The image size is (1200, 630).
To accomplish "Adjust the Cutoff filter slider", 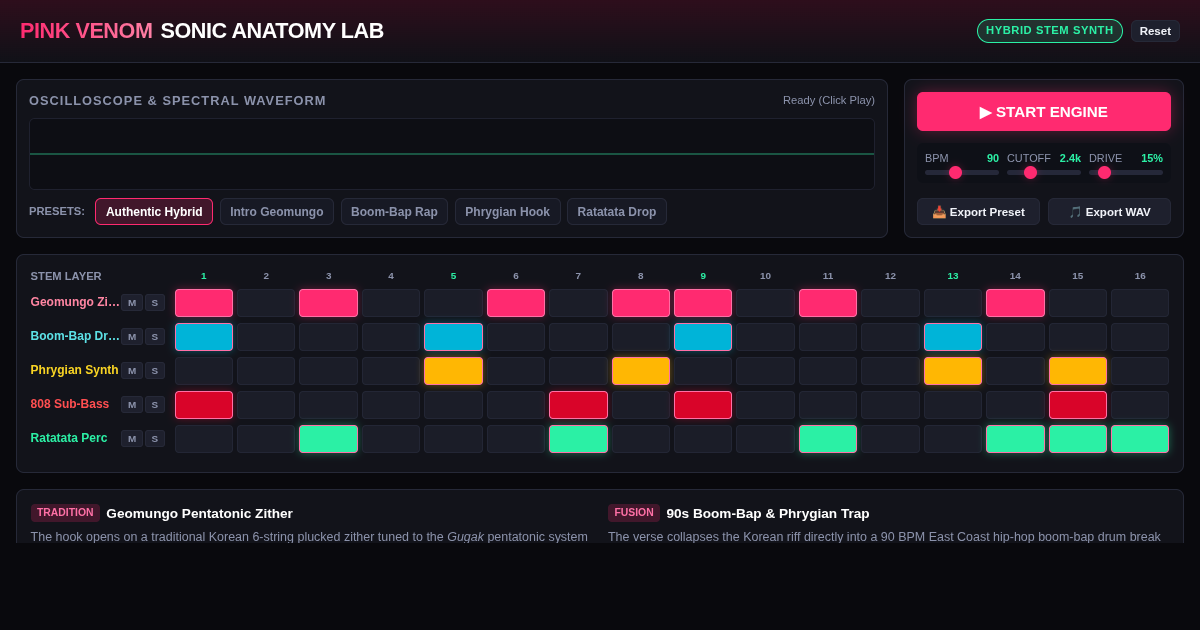I will pos(1044,172).
